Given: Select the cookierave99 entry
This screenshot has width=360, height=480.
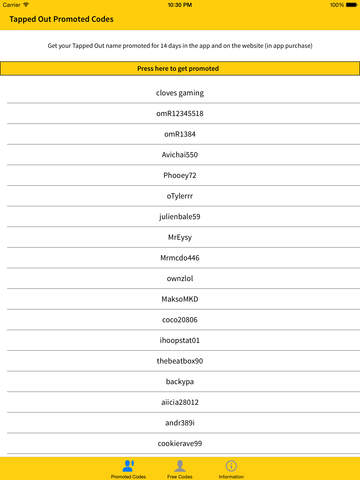Looking at the screenshot, I should (180, 443).
